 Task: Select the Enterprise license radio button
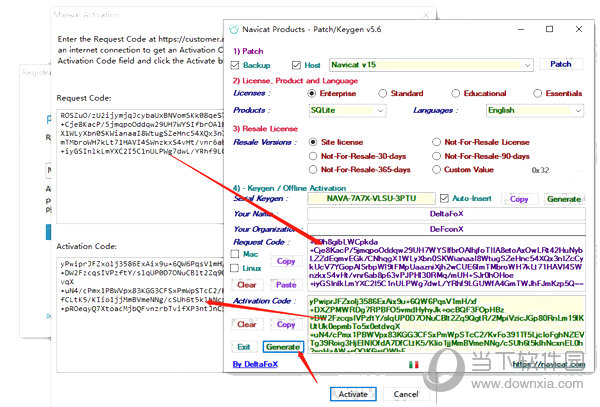click(312, 93)
